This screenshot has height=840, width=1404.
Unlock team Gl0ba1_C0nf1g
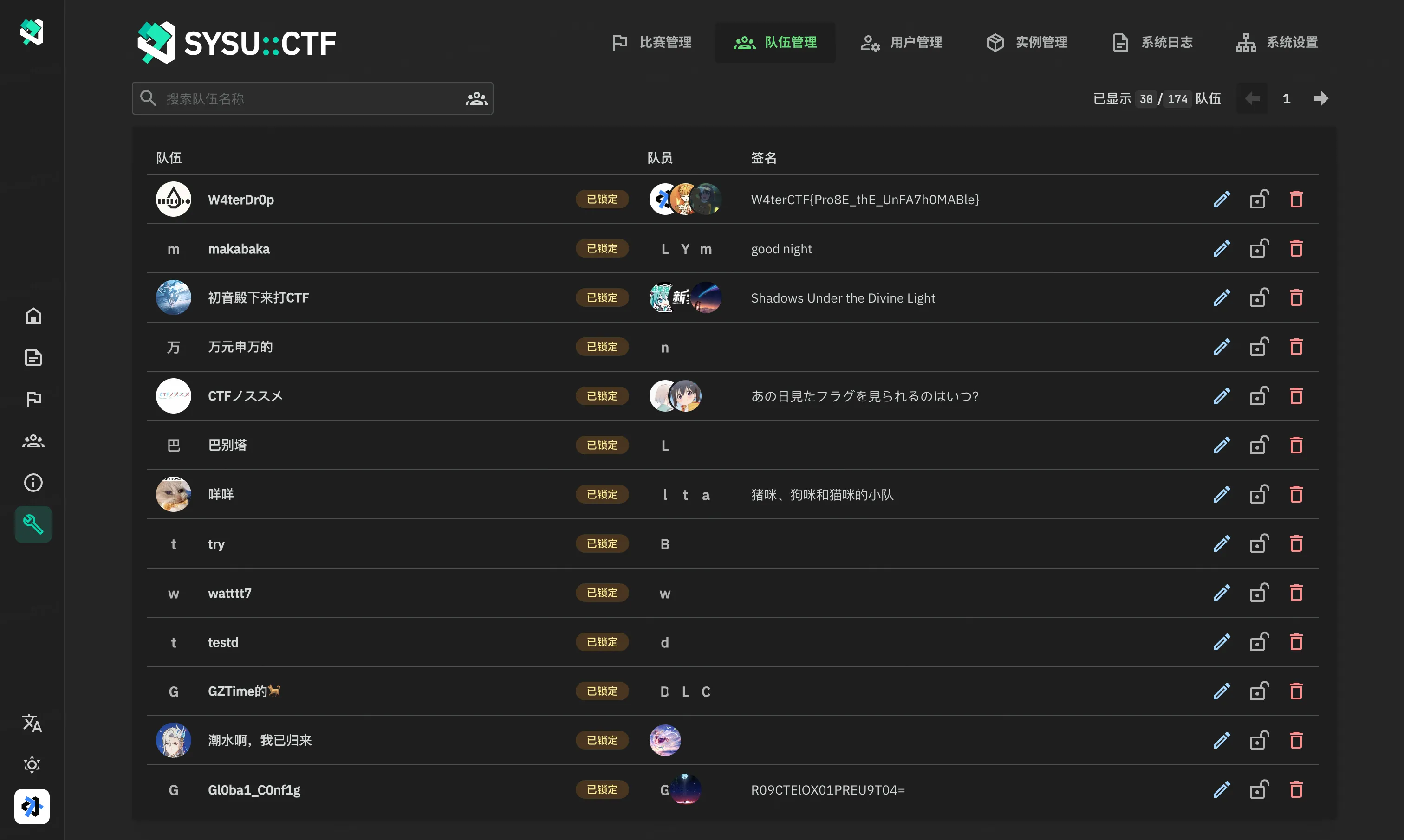[x=1259, y=789]
